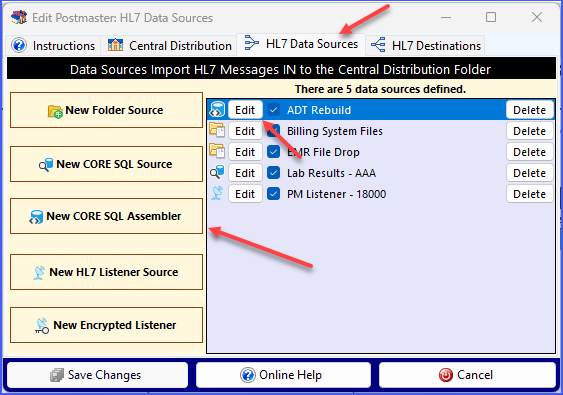Open the Instructions tab
This screenshot has height=395, width=563.
click(x=53, y=46)
